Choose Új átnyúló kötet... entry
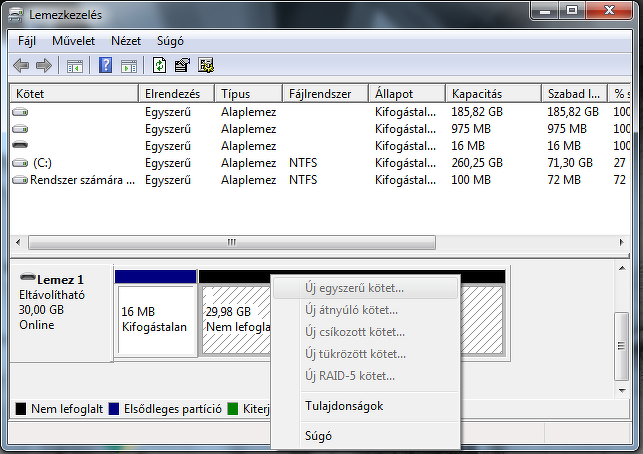The image size is (643, 454). [x=365, y=310]
